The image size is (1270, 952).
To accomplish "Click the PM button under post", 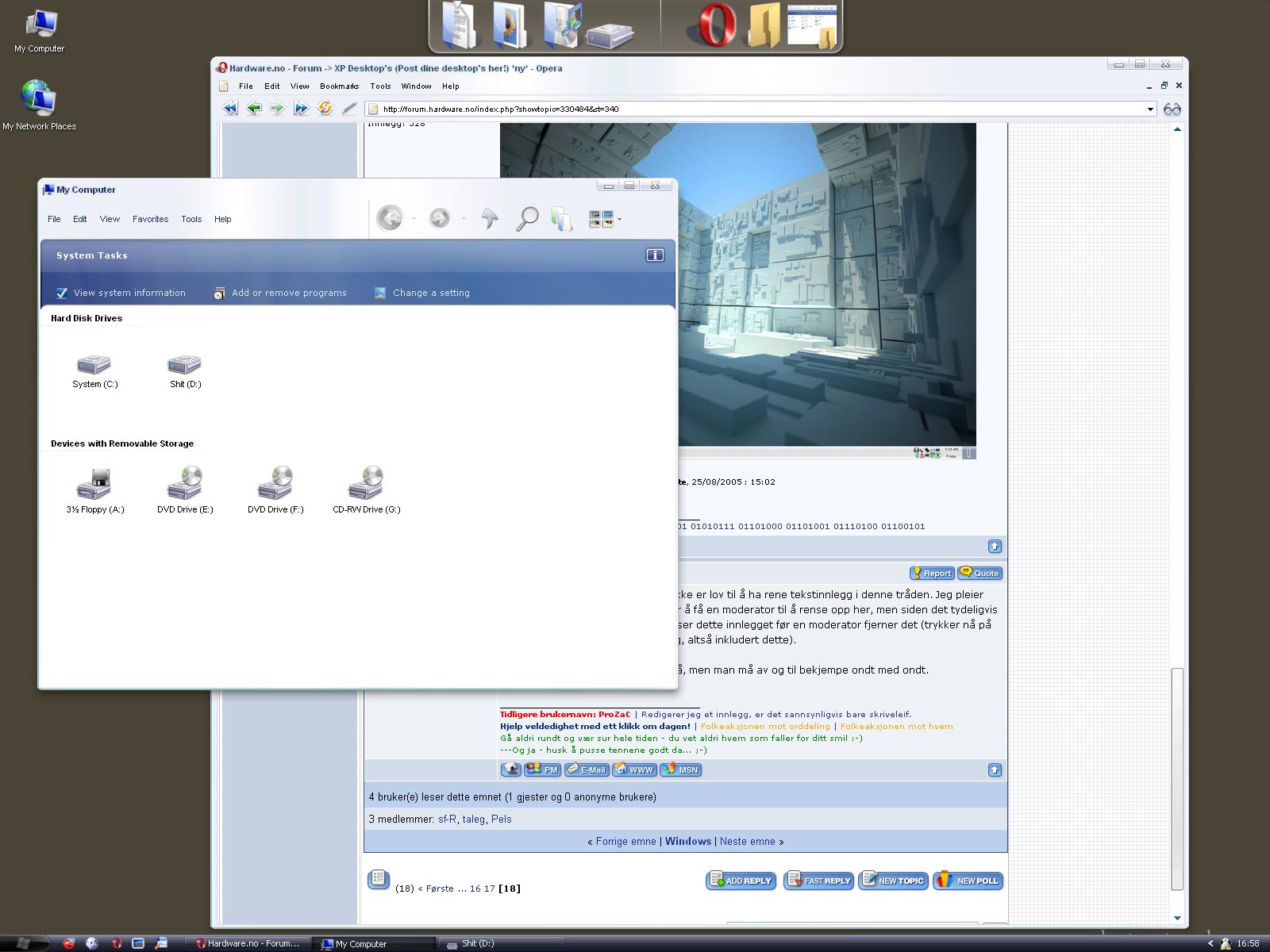I will (543, 770).
